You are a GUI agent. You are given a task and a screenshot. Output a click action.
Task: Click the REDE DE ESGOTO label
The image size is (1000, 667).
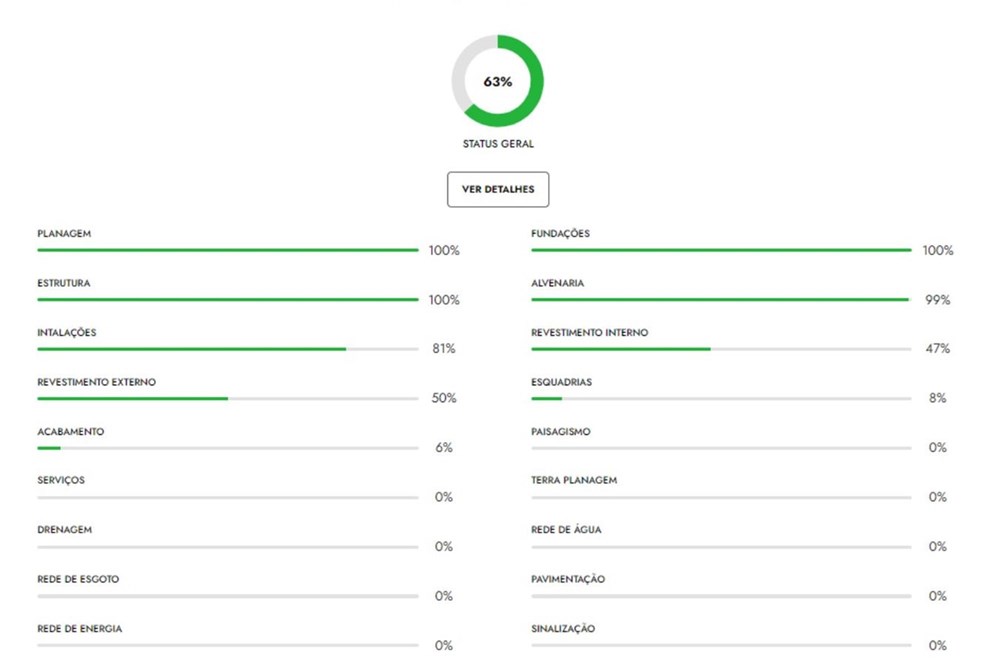(x=78, y=580)
